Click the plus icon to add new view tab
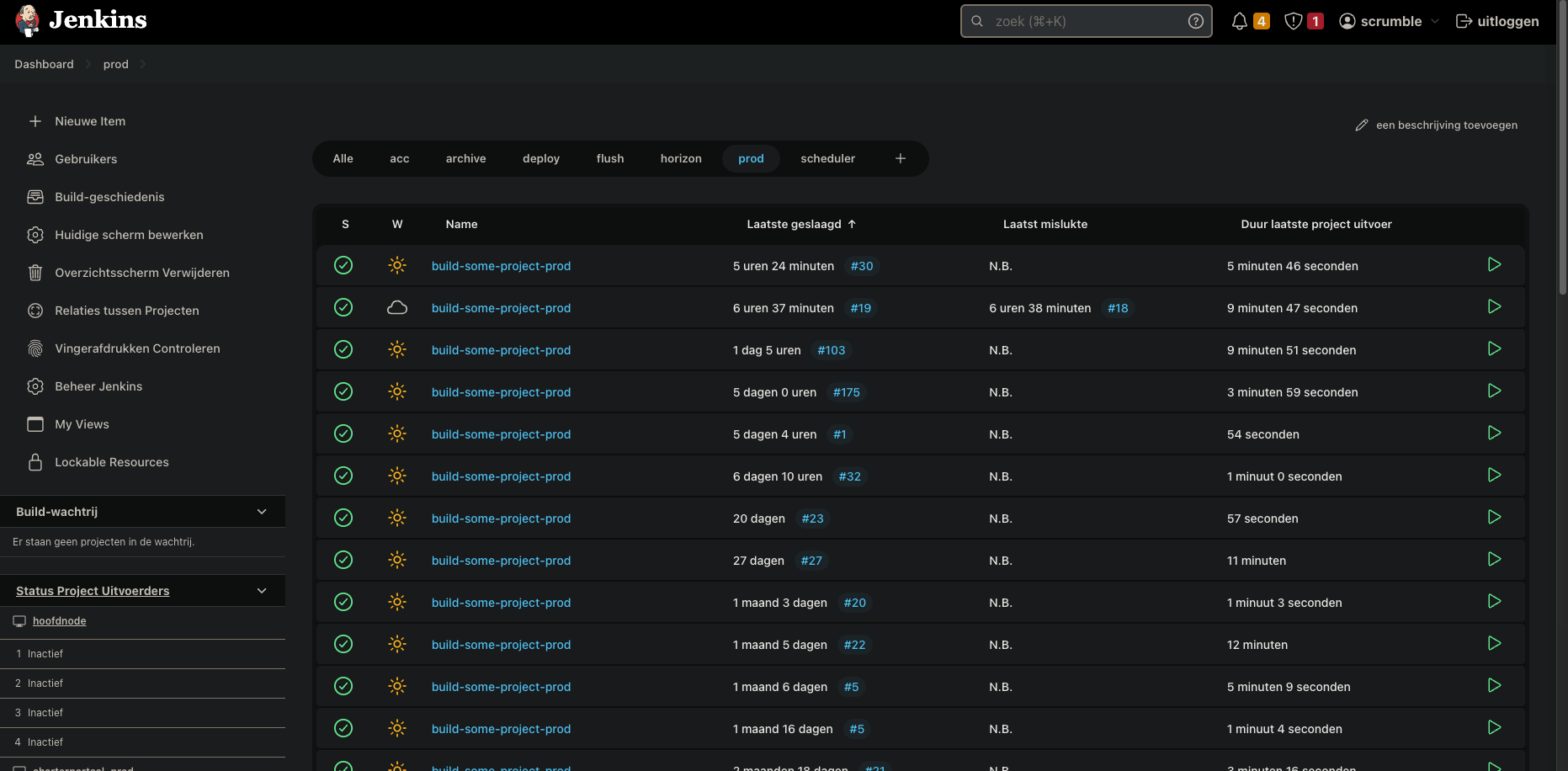Image resolution: width=1568 pixels, height=771 pixels. click(901, 158)
